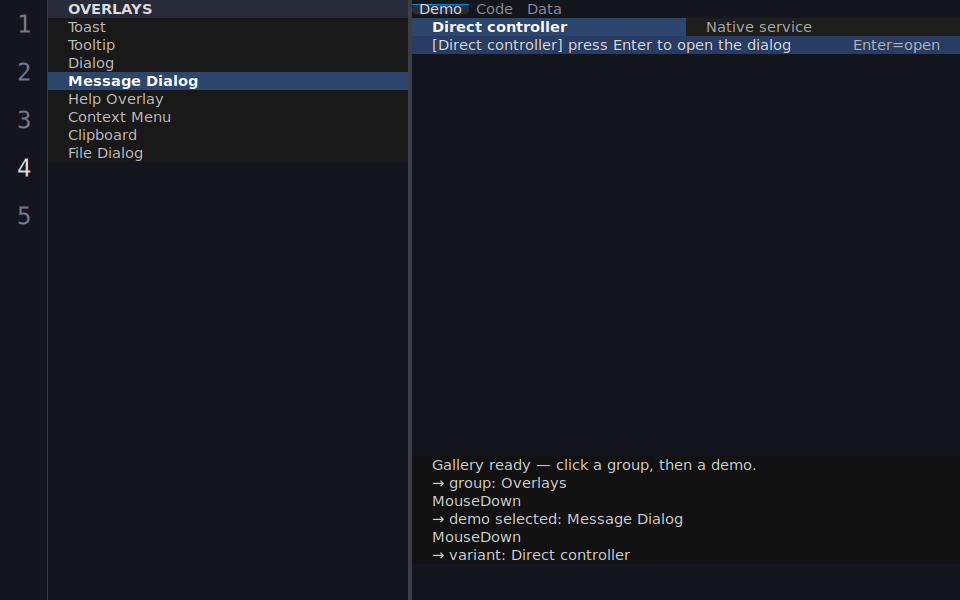This screenshot has width=960, height=600.
Task: Open the Tooltip demo
Action: 228,45
